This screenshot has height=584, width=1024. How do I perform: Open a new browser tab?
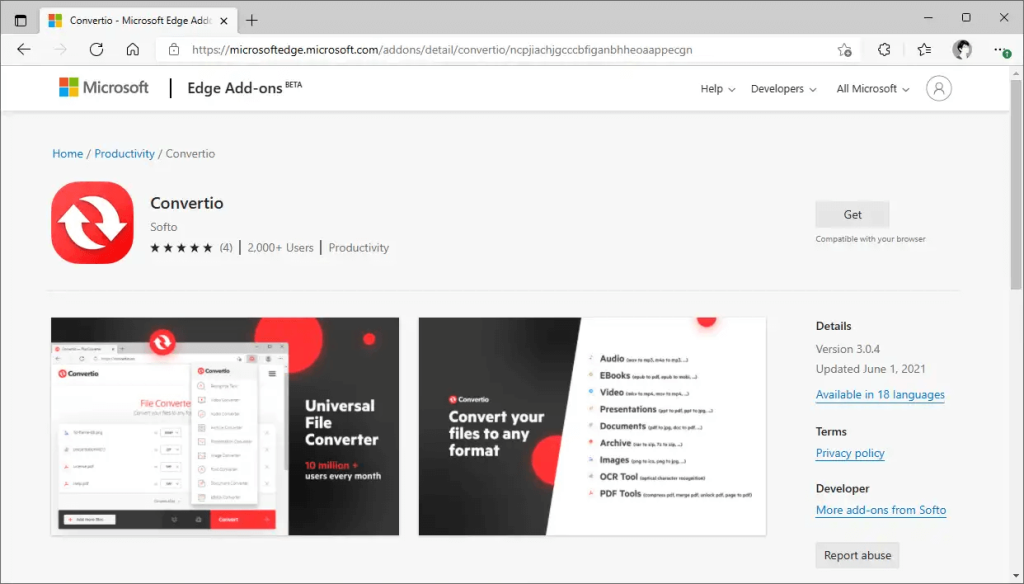[x=252, y=19]
